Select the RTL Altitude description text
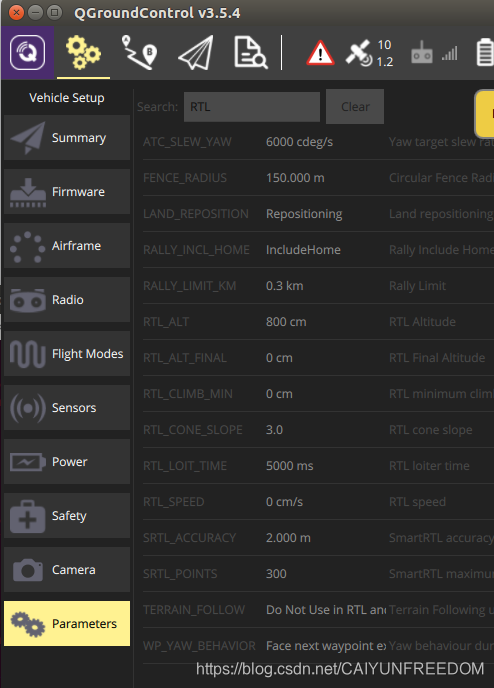Screen dimensions: 494x688 (x=422, y=322)
